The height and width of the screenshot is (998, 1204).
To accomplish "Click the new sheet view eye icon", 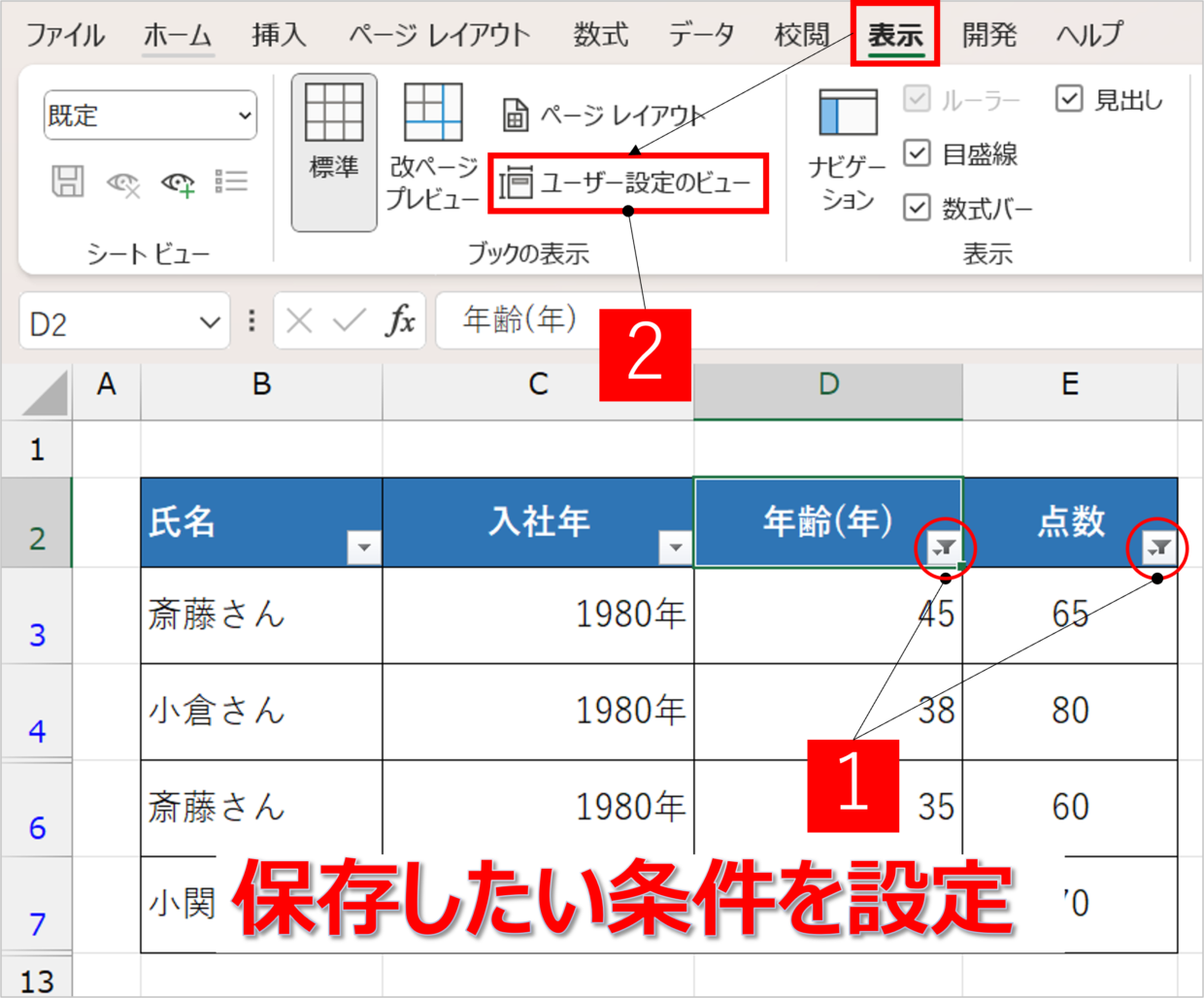I will coord(179,183).
